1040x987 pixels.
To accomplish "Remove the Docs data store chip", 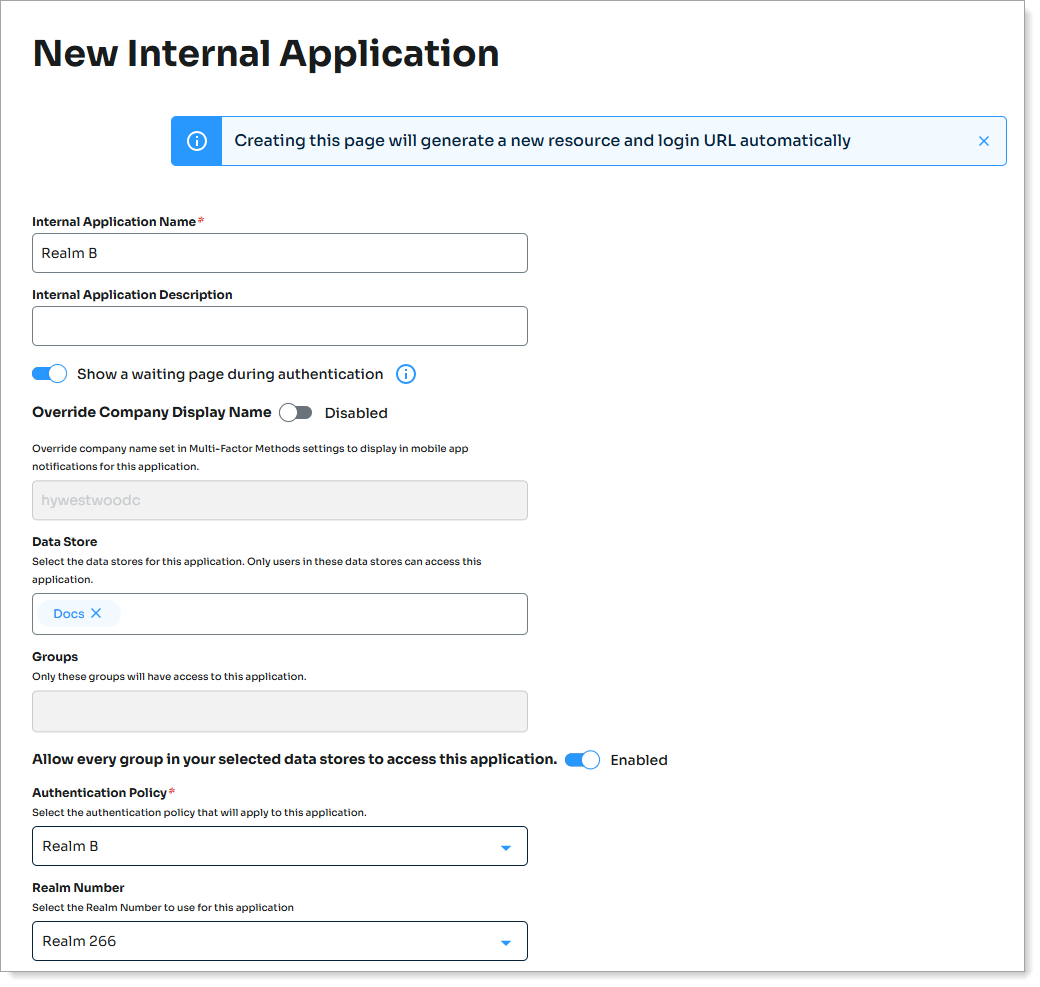I will pyautogui.click(x=96, y=613).
